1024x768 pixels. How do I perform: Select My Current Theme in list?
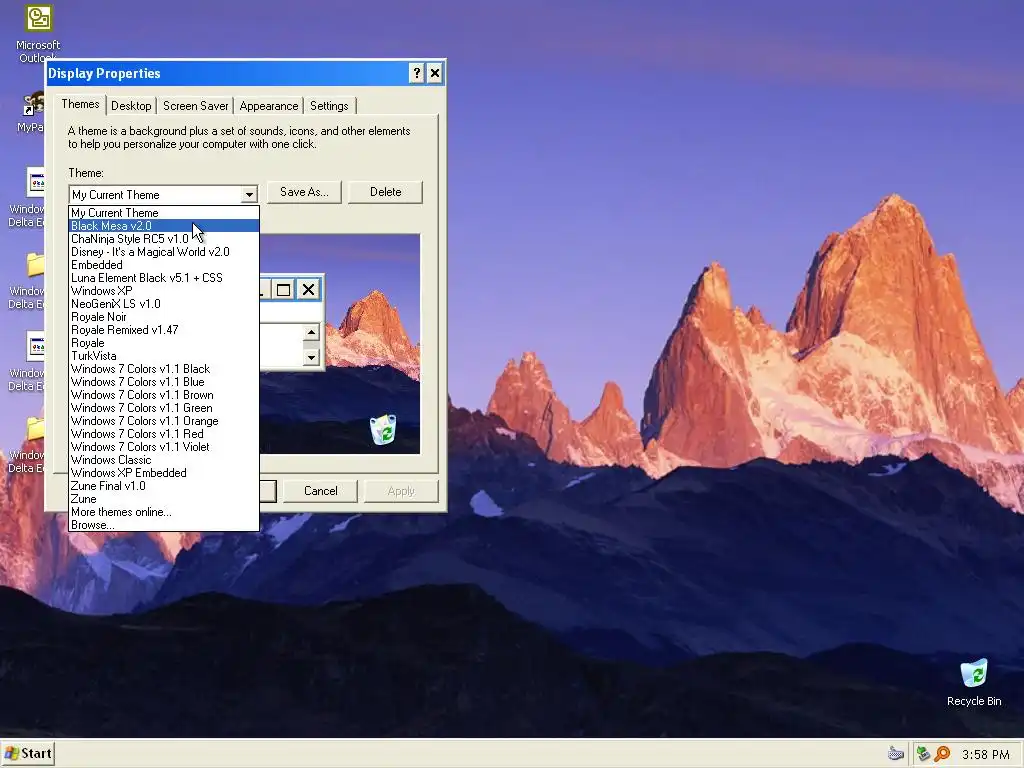coord(164,213)
